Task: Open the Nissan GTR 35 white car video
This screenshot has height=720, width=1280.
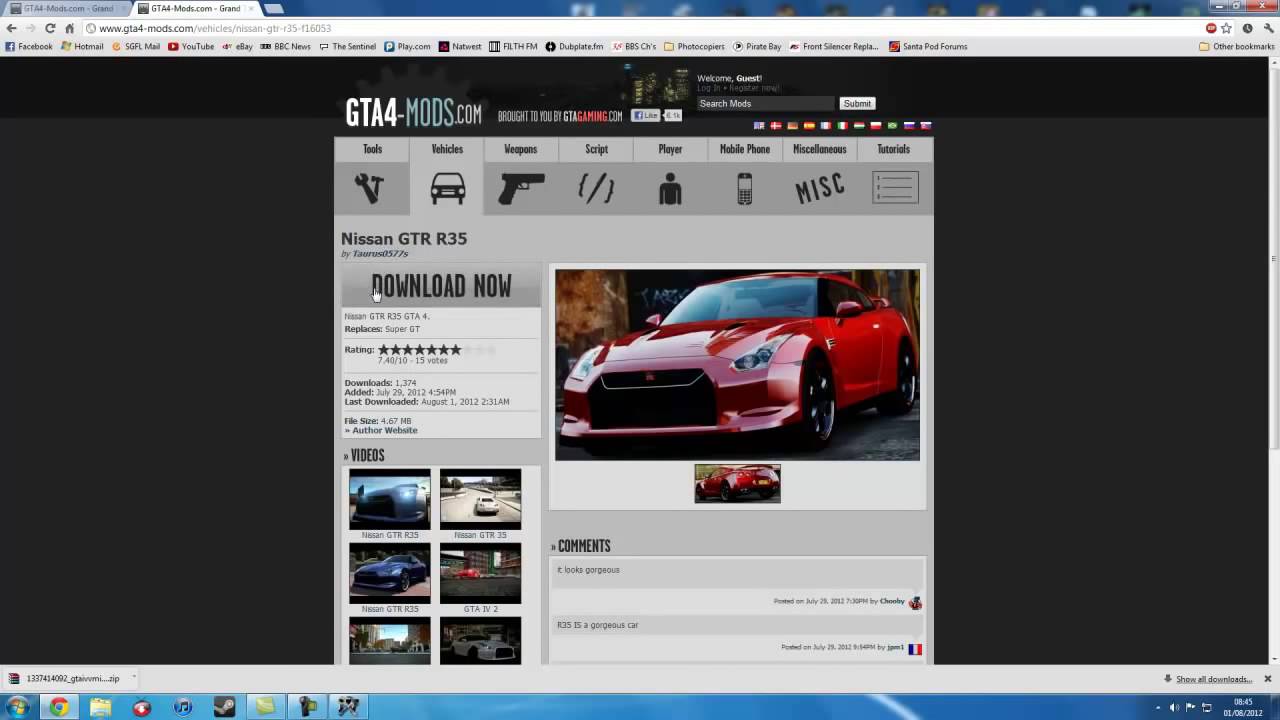Action: click(x=480, y=499)
